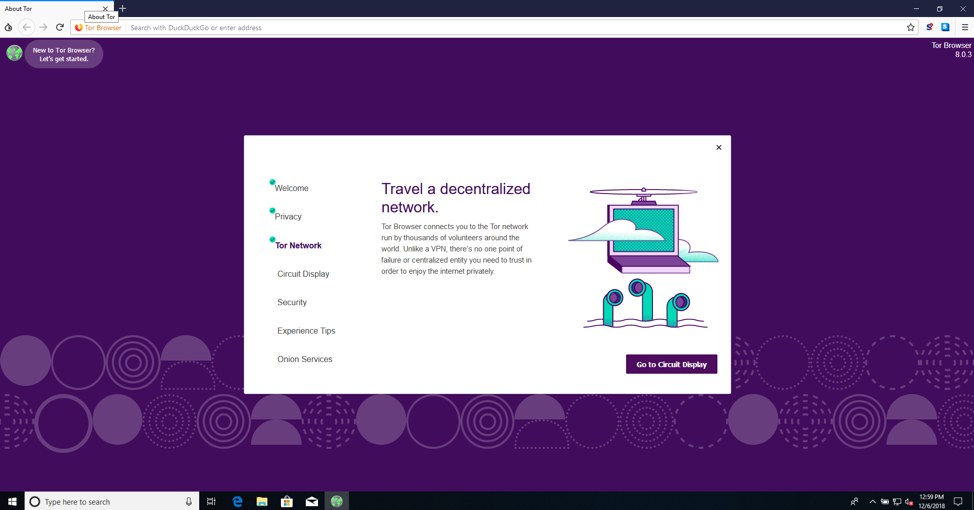This screenshot has height=510, width=974.
Task: Open the hamburger application menu
Action: click(965, 27)
